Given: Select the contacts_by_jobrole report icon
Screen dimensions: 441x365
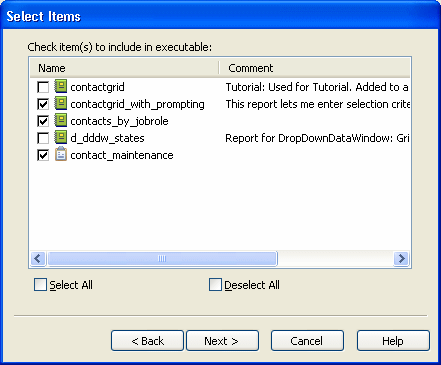Looking at the screenshot, I should click(x=61, y=120).
